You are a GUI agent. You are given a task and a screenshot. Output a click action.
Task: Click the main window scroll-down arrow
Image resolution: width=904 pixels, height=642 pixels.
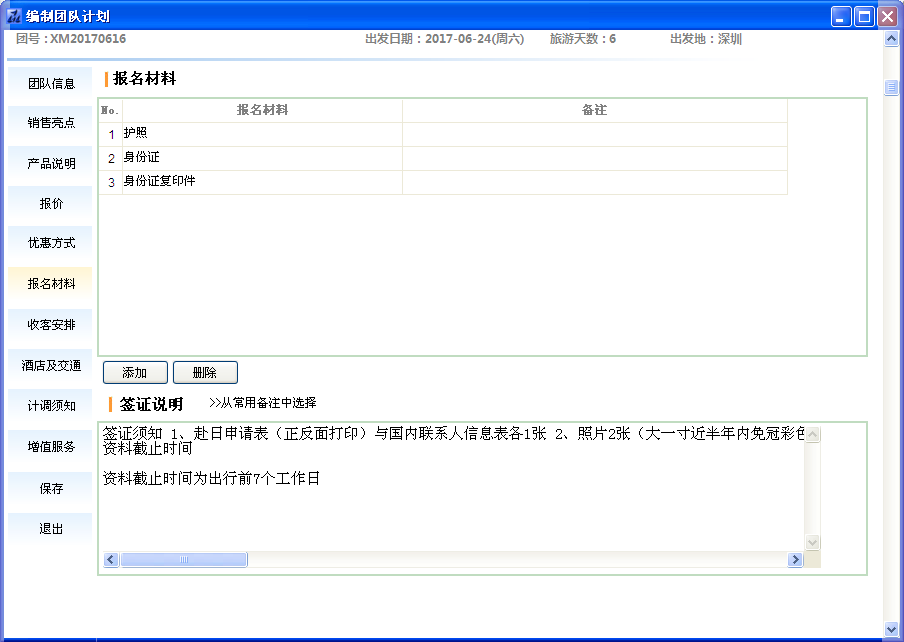(x=891, y=629)
